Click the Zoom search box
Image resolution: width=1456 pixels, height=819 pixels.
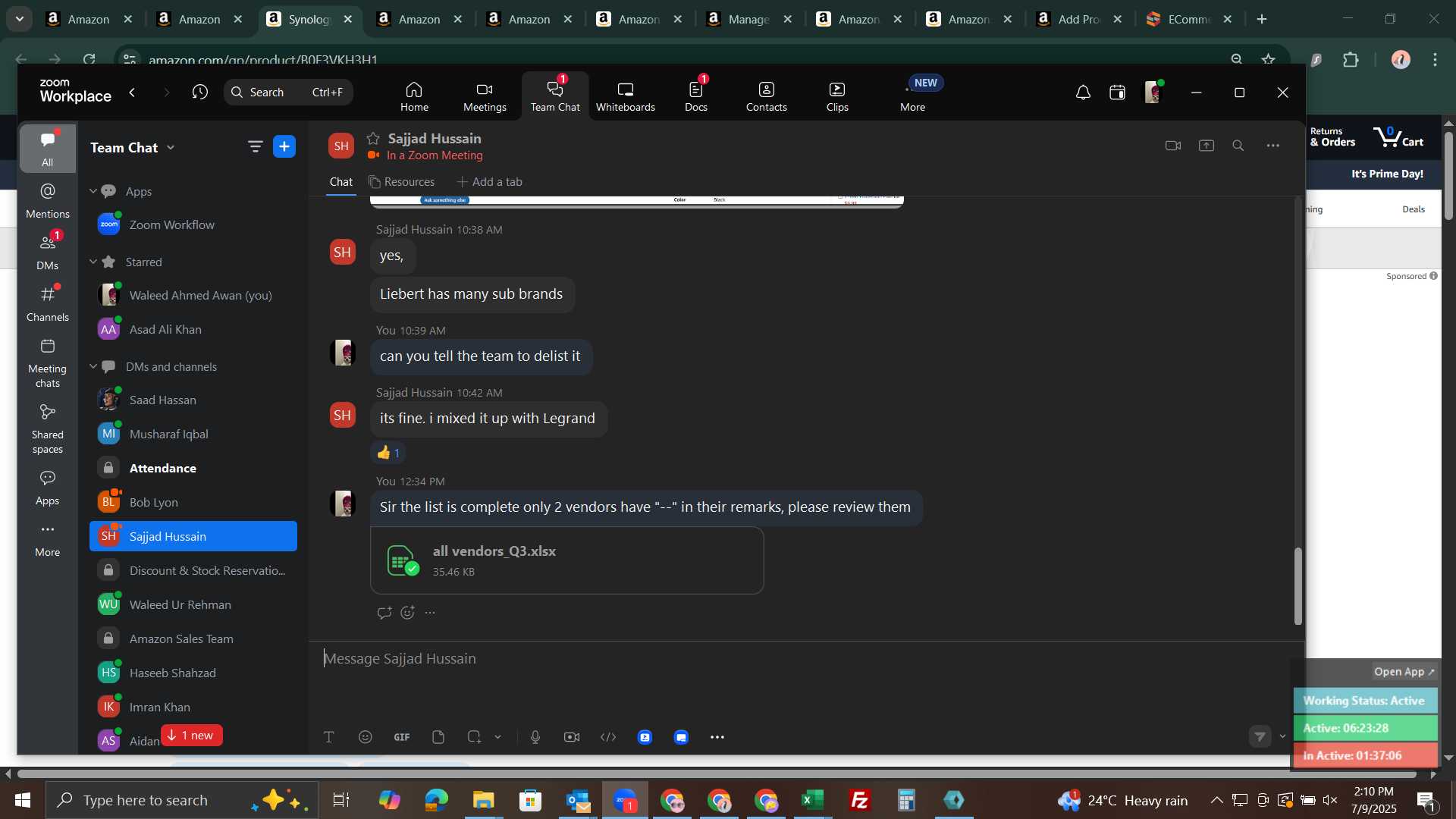[288, 92]
